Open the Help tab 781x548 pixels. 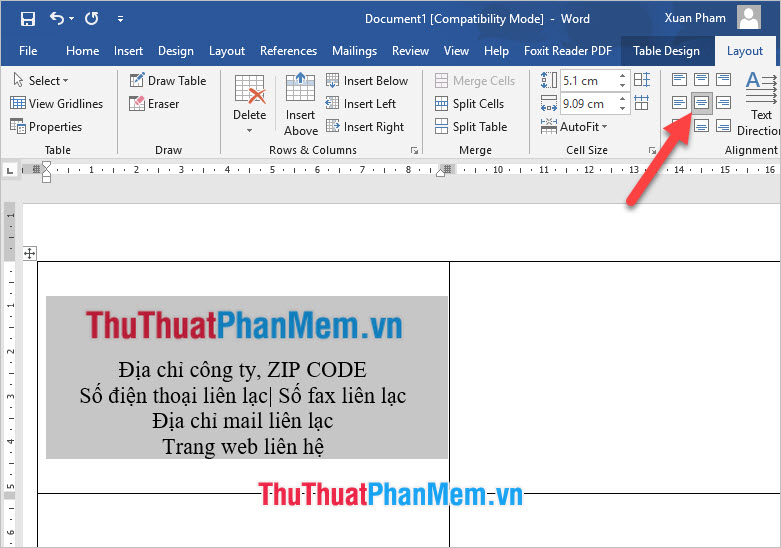pyautogui.click(x=496, y=51)
